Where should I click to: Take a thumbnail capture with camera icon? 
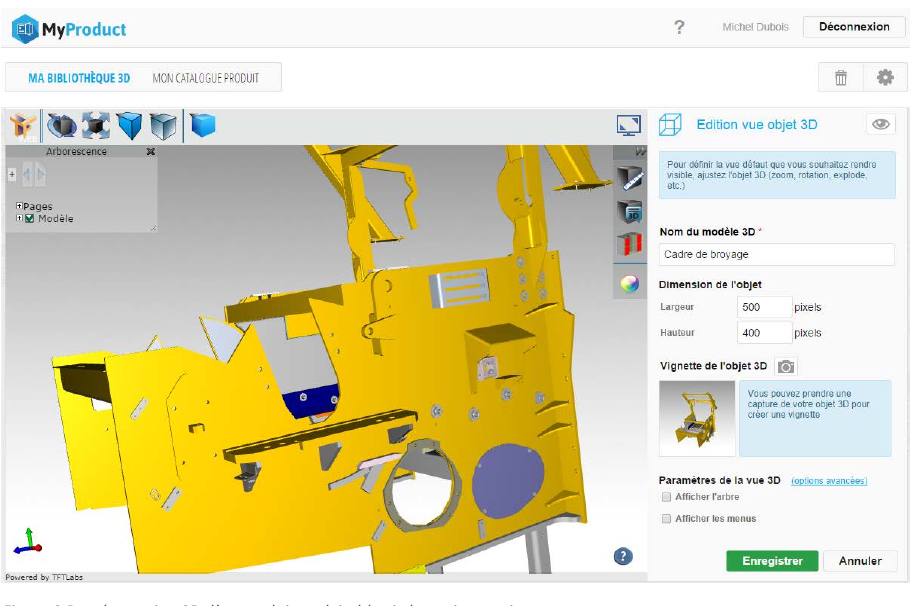(787, 366)
